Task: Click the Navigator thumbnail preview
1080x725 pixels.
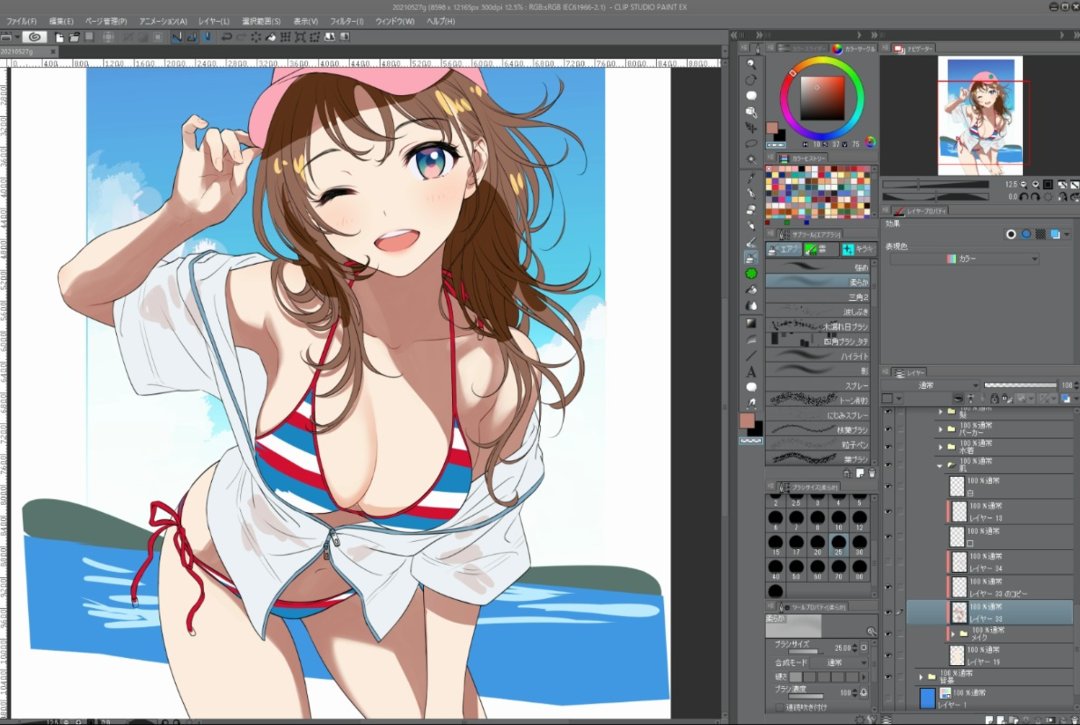Action: [x=980, y=116]
